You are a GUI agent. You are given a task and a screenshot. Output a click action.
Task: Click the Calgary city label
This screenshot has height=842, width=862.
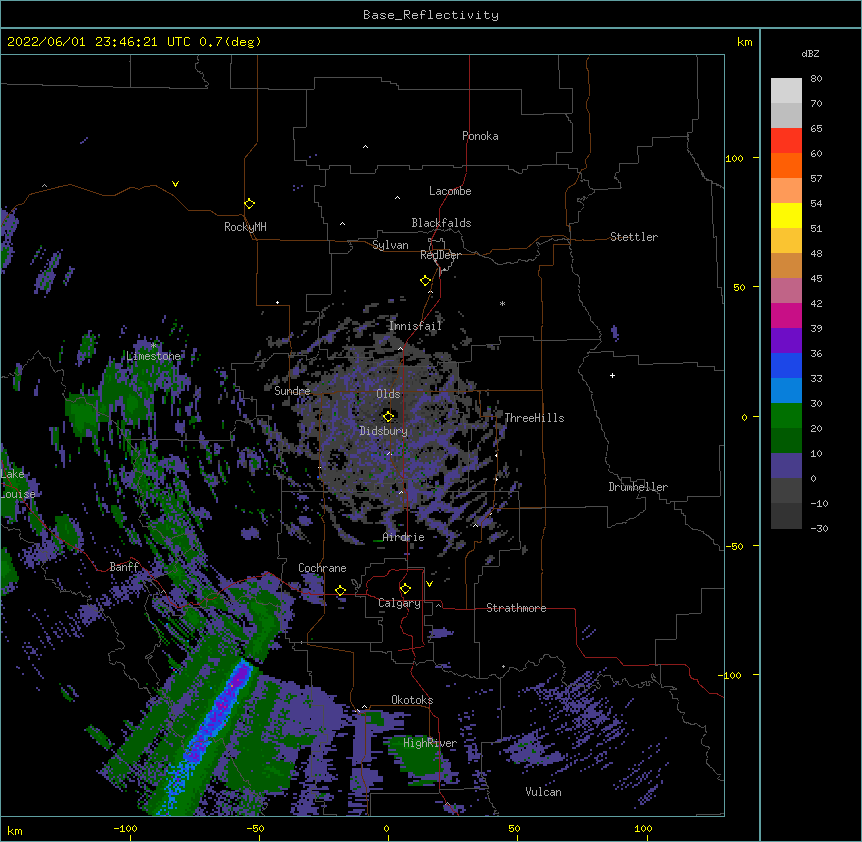[399, 603]
